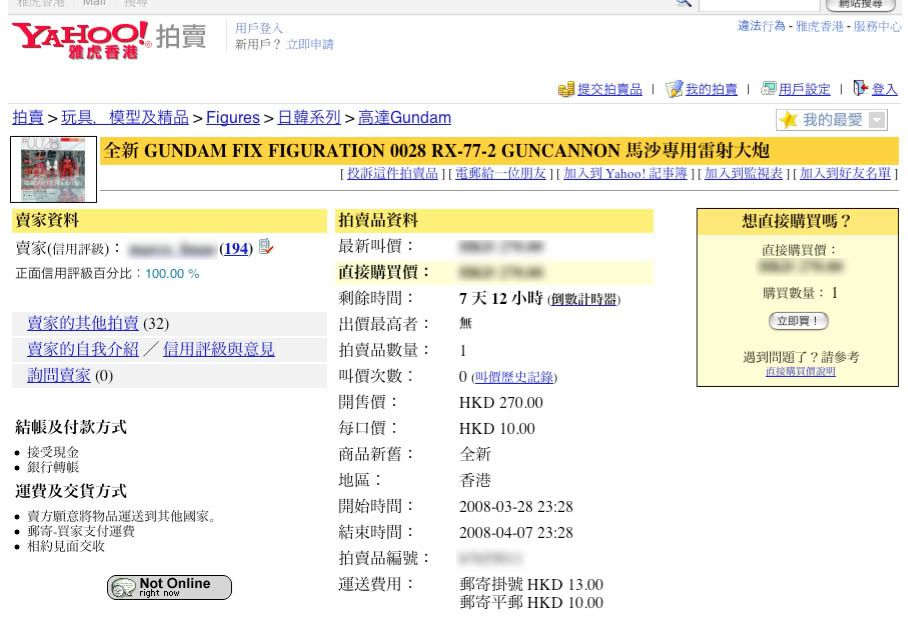Open 賣家的其他拍賣 link
Screen dimensions: 908x617
pos(82,322)
